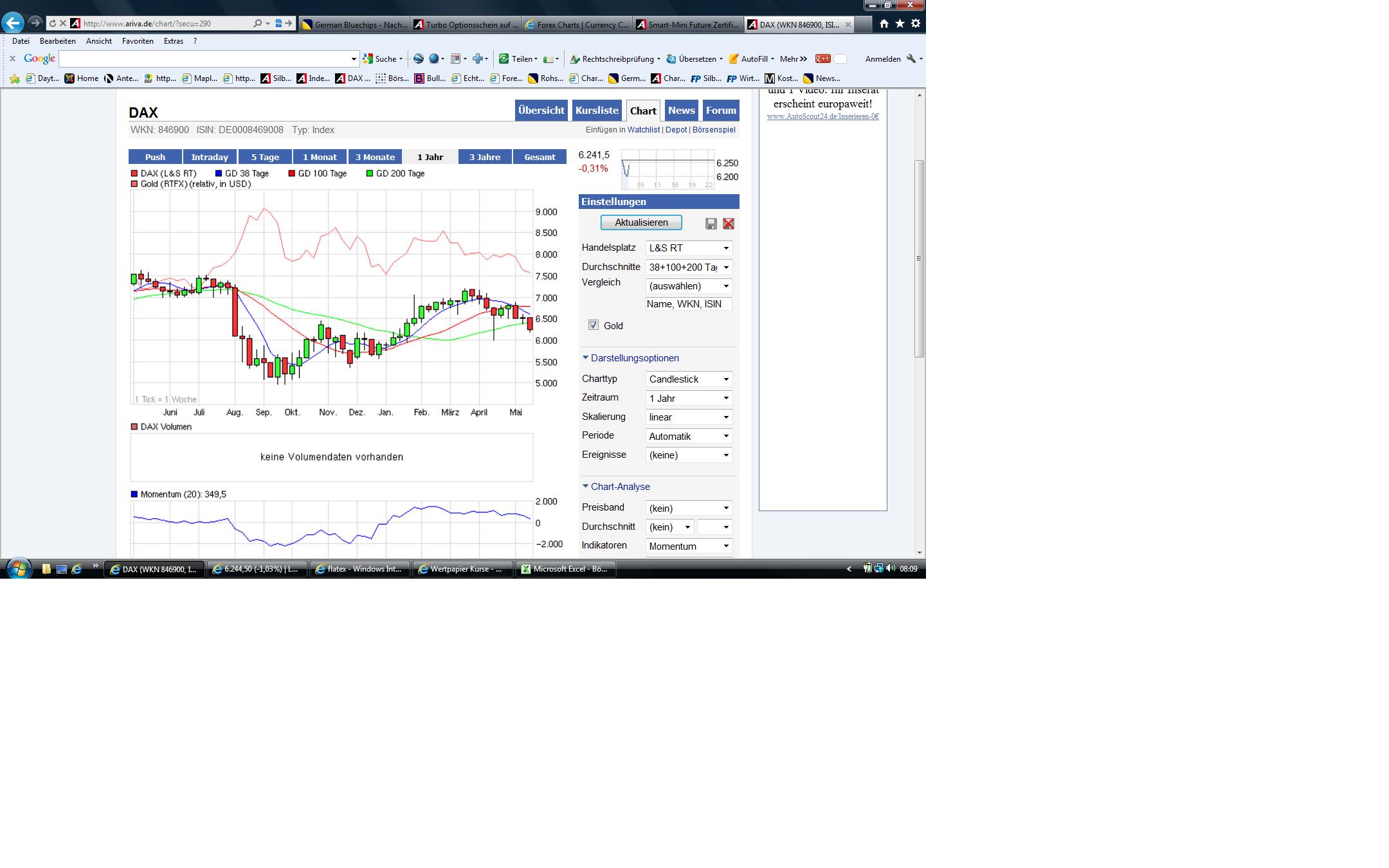This screenshot has width=1389, height=868.
Task: Switch to the Übersicht tab
Action: 541,111
